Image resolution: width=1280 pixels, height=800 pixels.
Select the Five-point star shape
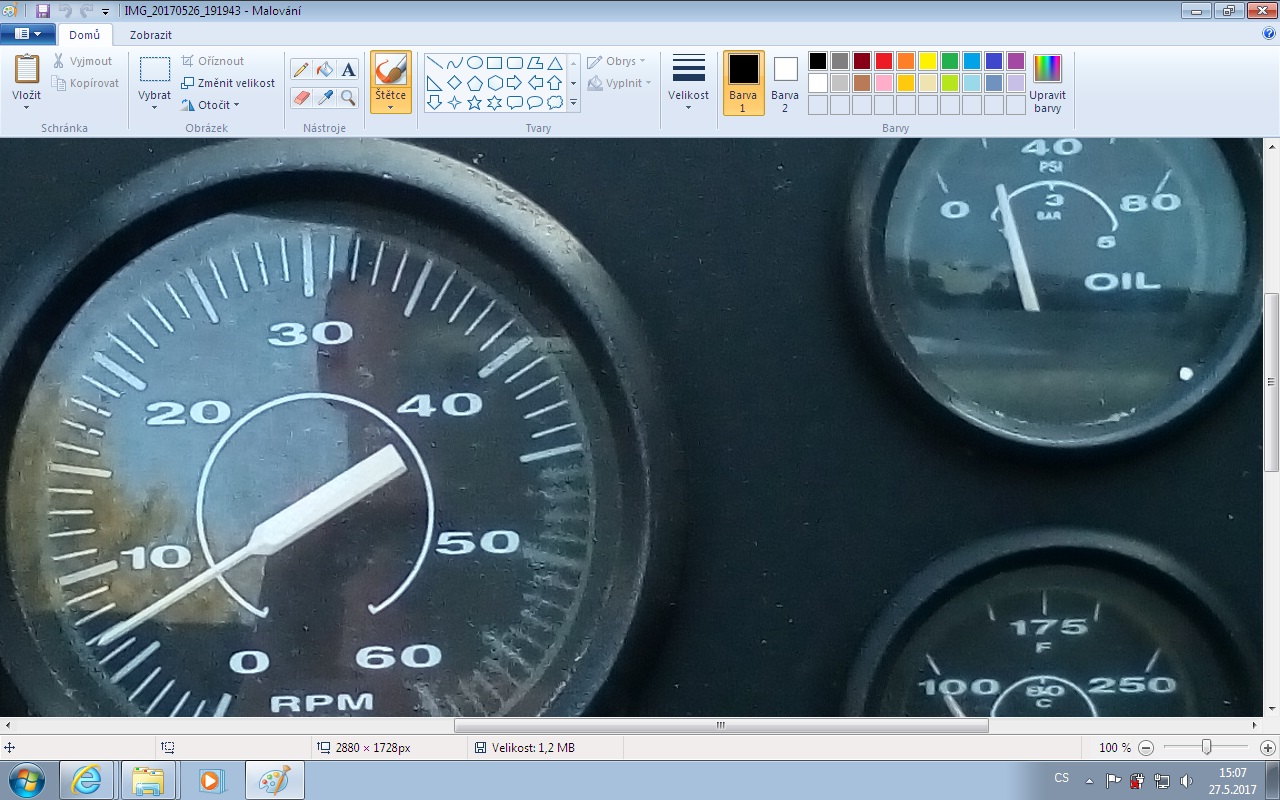coord(475,103)
